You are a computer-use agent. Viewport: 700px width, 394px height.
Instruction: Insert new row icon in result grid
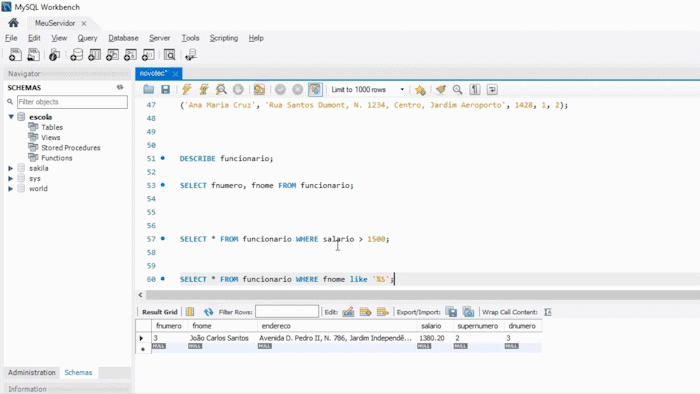pyautogui.click(x=366, y=312)
